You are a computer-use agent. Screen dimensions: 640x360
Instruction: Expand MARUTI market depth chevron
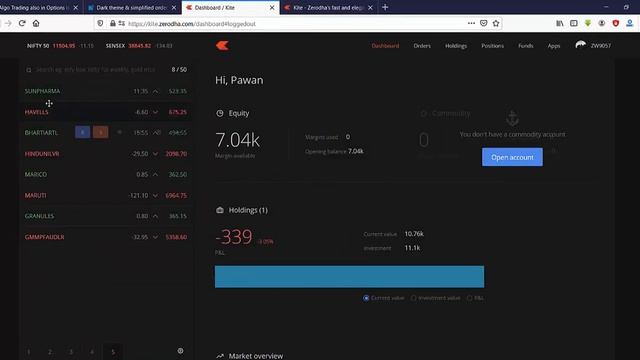[x=156, y=196]
